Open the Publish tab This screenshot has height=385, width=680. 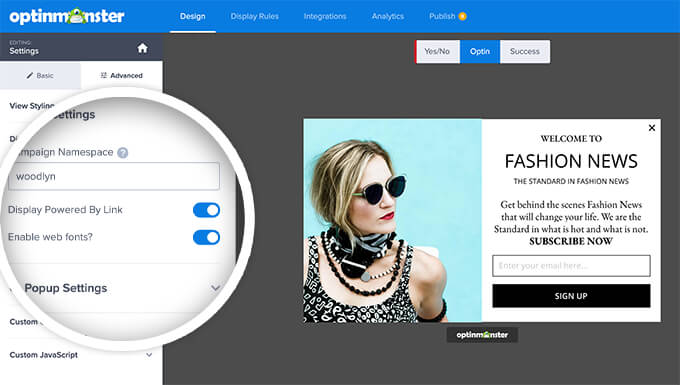442,16
